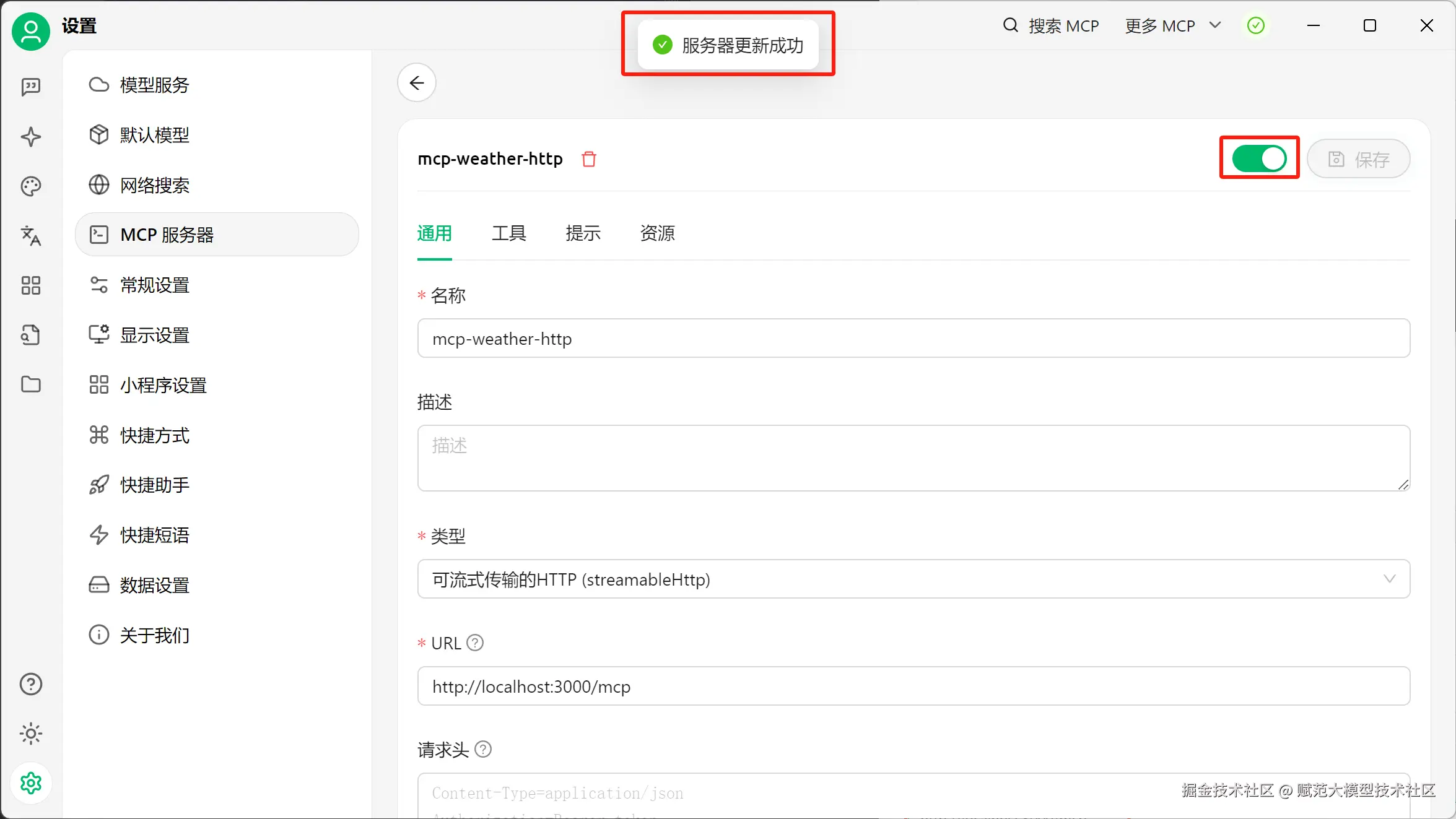Click the 搜索 MCP button

click(1051, 26)
